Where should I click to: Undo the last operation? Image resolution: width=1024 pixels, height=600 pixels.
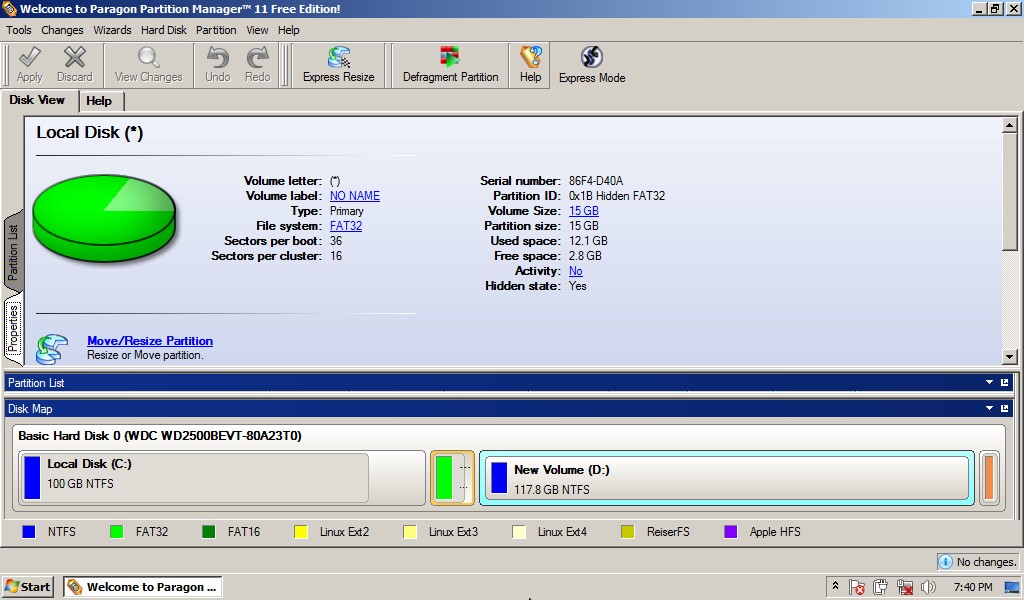pyautogui.click(x=217, y=57)
